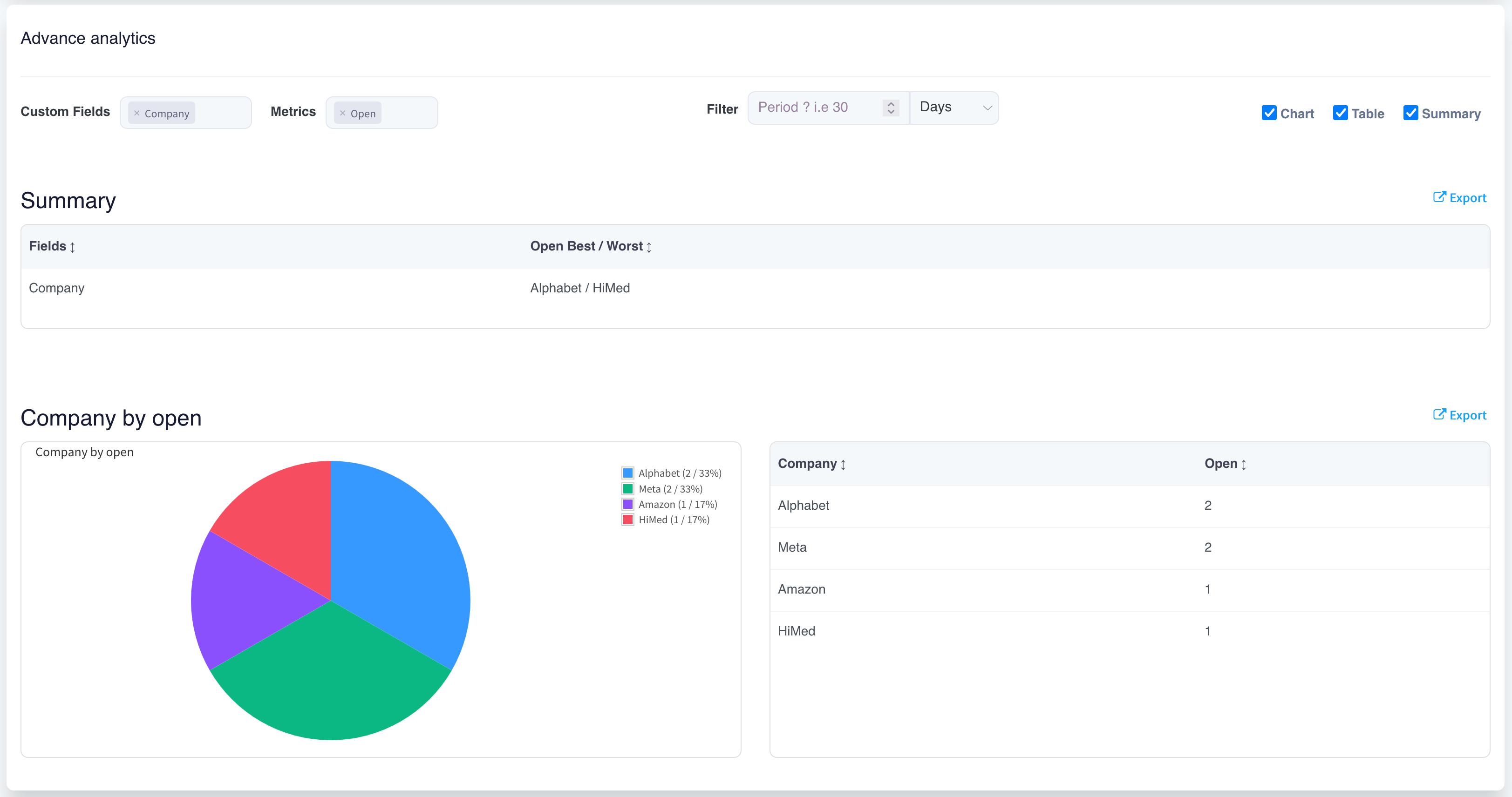The height and width of the screenshot is (797, 1512).
Task: Uncheck the Chart checkbox
Action: coord(1269,113)
